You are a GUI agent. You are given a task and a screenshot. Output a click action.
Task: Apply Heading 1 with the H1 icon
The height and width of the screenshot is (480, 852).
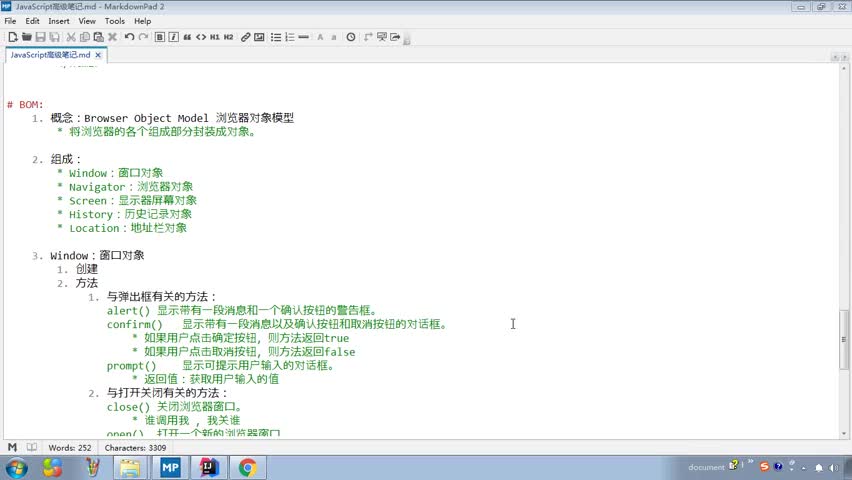[215, 37]
